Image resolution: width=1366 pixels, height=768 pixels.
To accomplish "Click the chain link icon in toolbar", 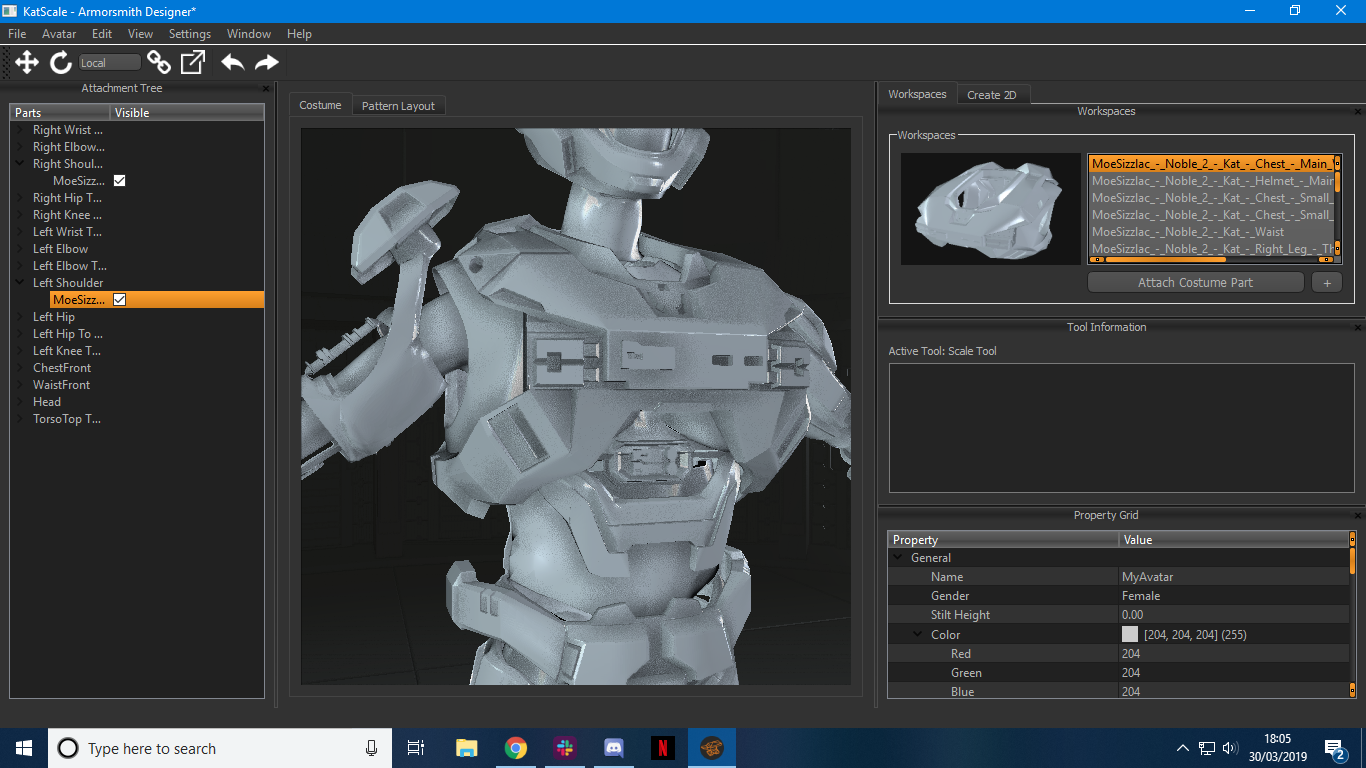I will pos(159,63).
